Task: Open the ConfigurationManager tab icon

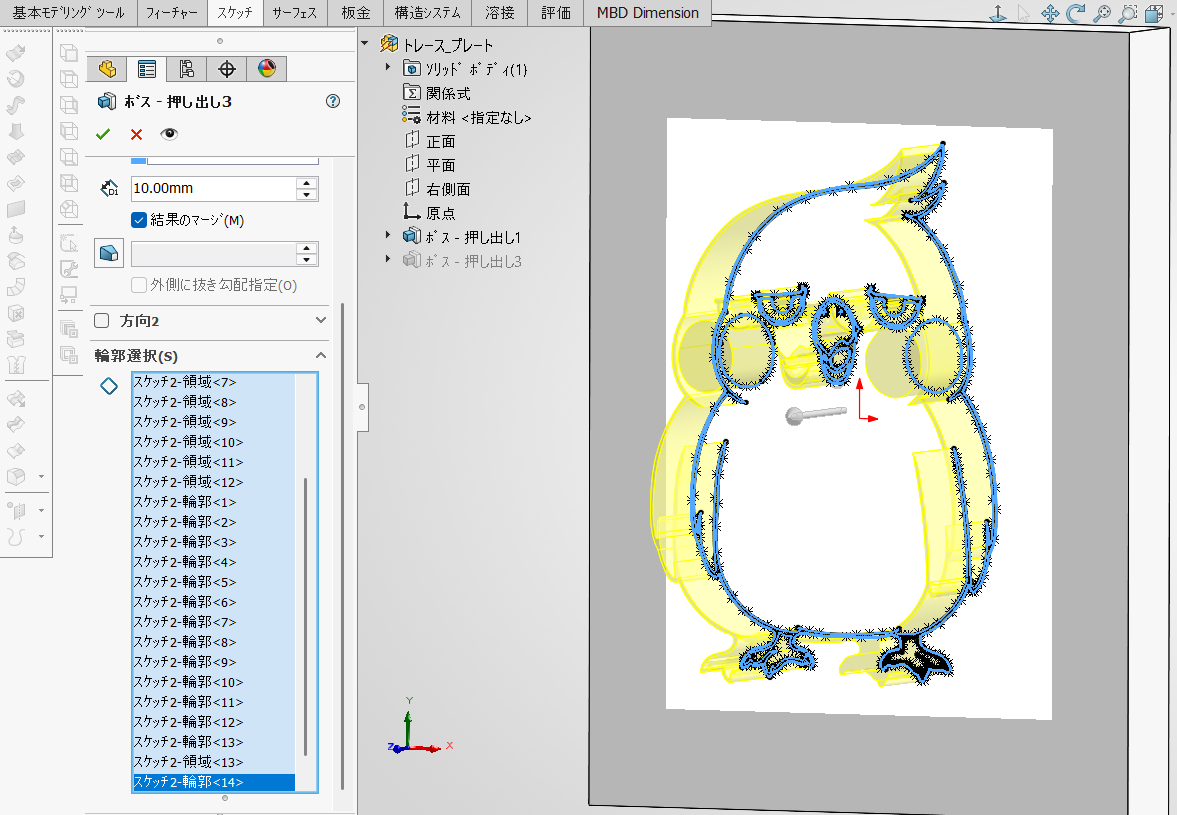Action: [186, 69]
